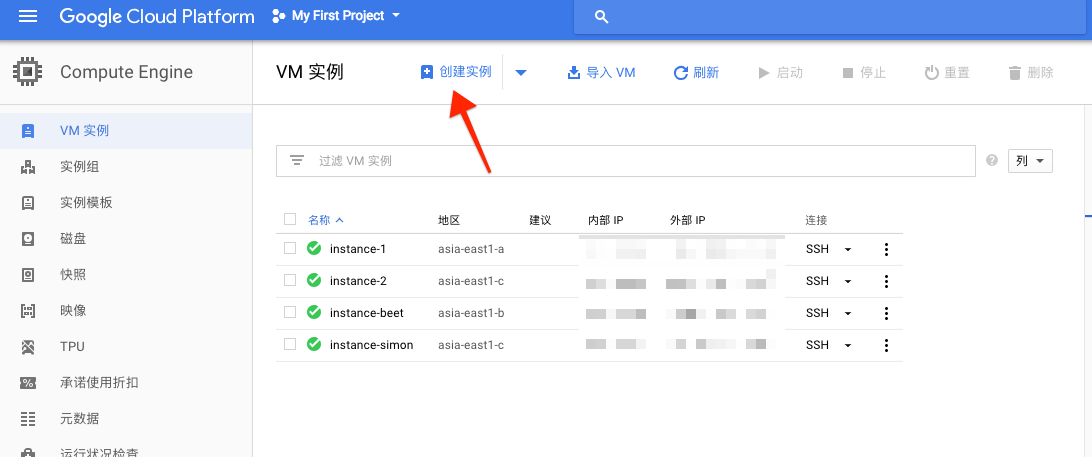The width and height of the screenshot is (1092, 457).
Task: Connect to instance-1 via SSH
Action: [x=817, y=249]
